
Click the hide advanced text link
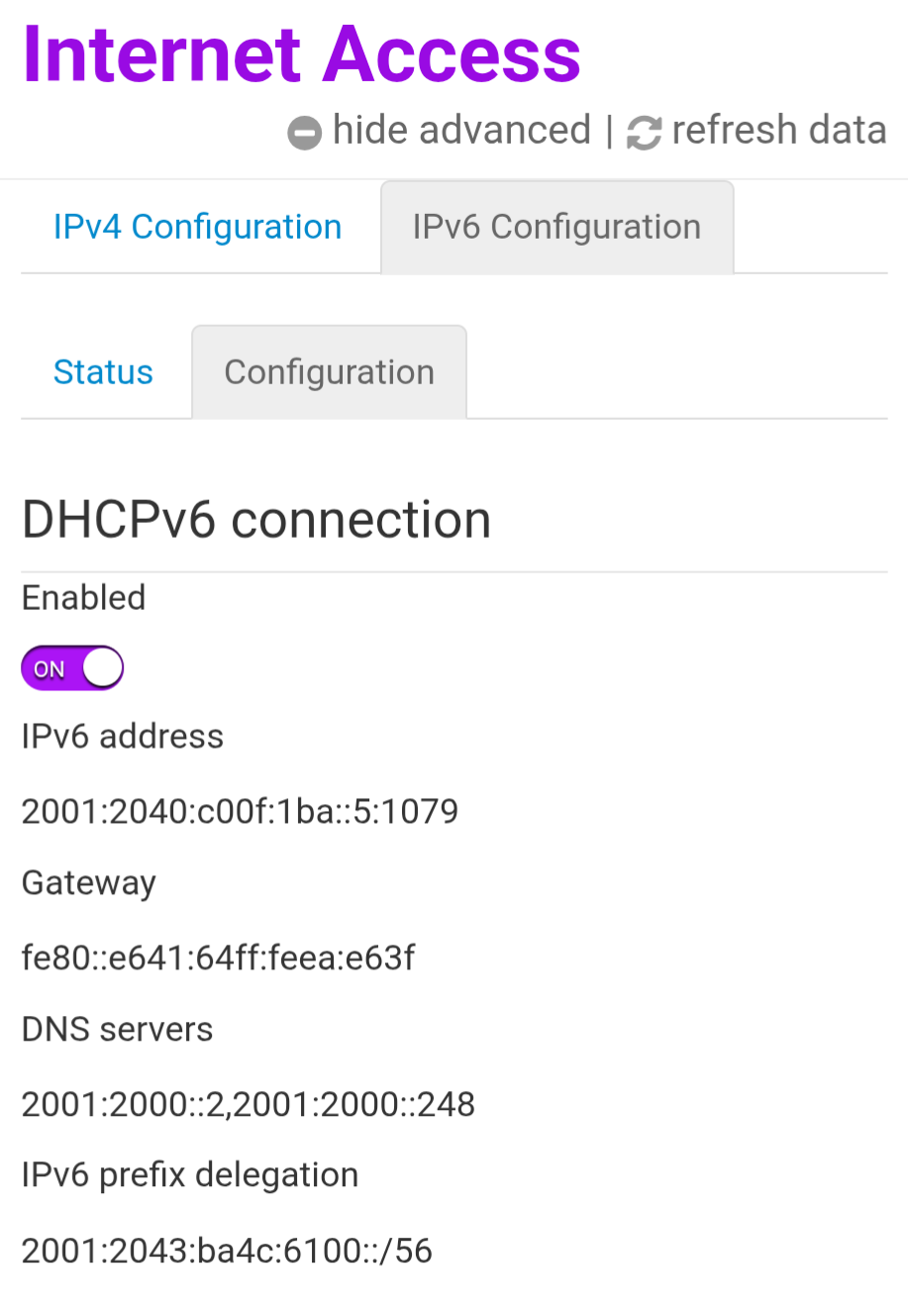(461, 131)
